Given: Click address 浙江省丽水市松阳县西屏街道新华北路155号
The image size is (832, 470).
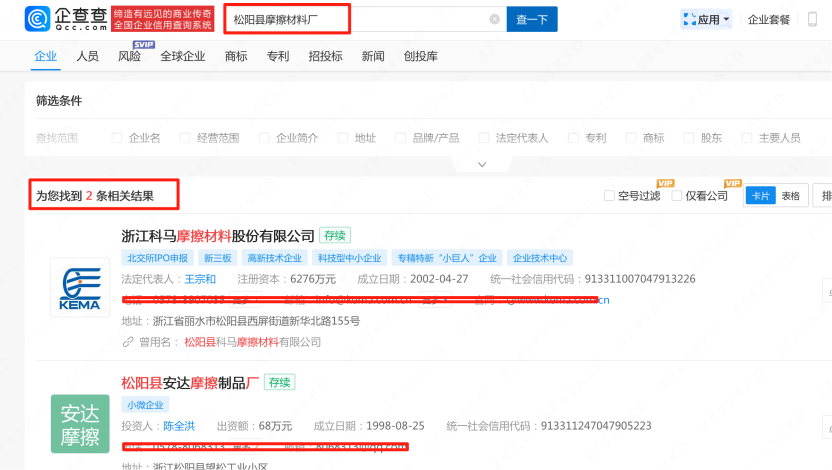Looking at the screenshot, I should [x=256, y=321].
